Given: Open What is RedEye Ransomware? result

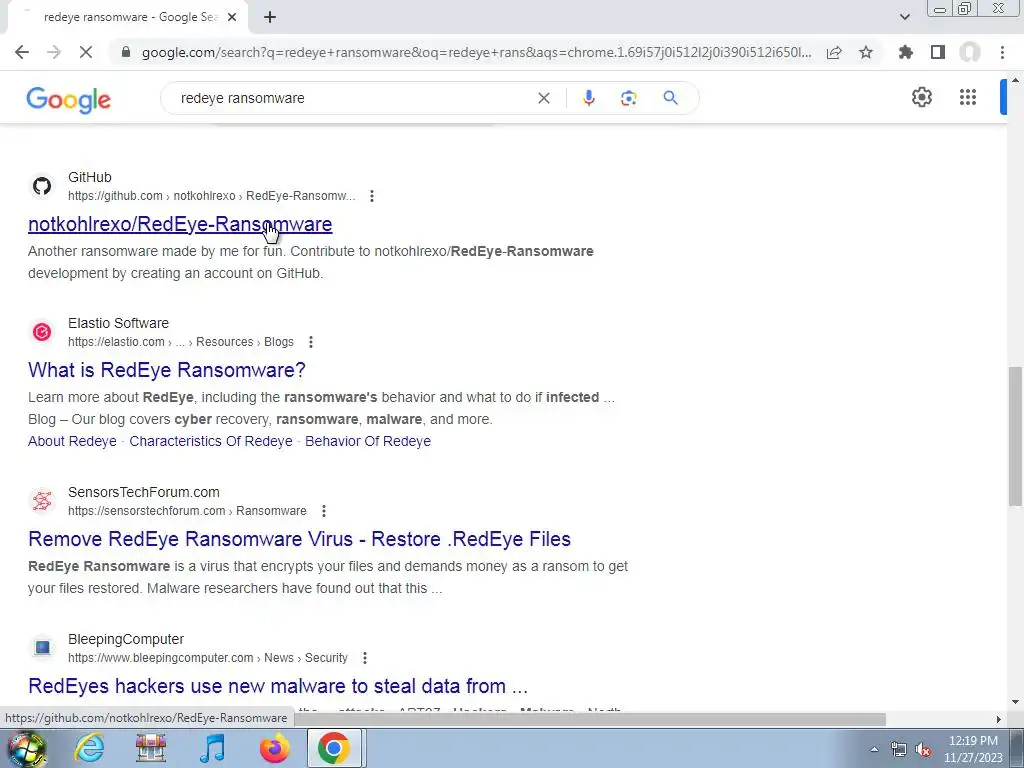Looking at the screenshot, I should (x=167, y=370).
